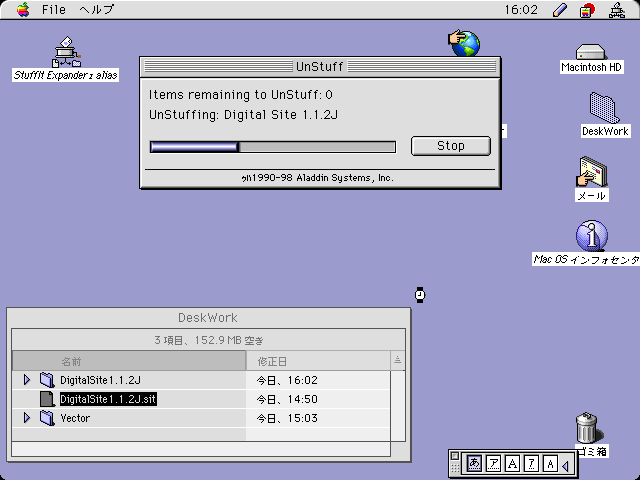Click the DeskWork window title bar
This screenshot has width=640, height=480.
pyautogui.click(x=208, y=318)
